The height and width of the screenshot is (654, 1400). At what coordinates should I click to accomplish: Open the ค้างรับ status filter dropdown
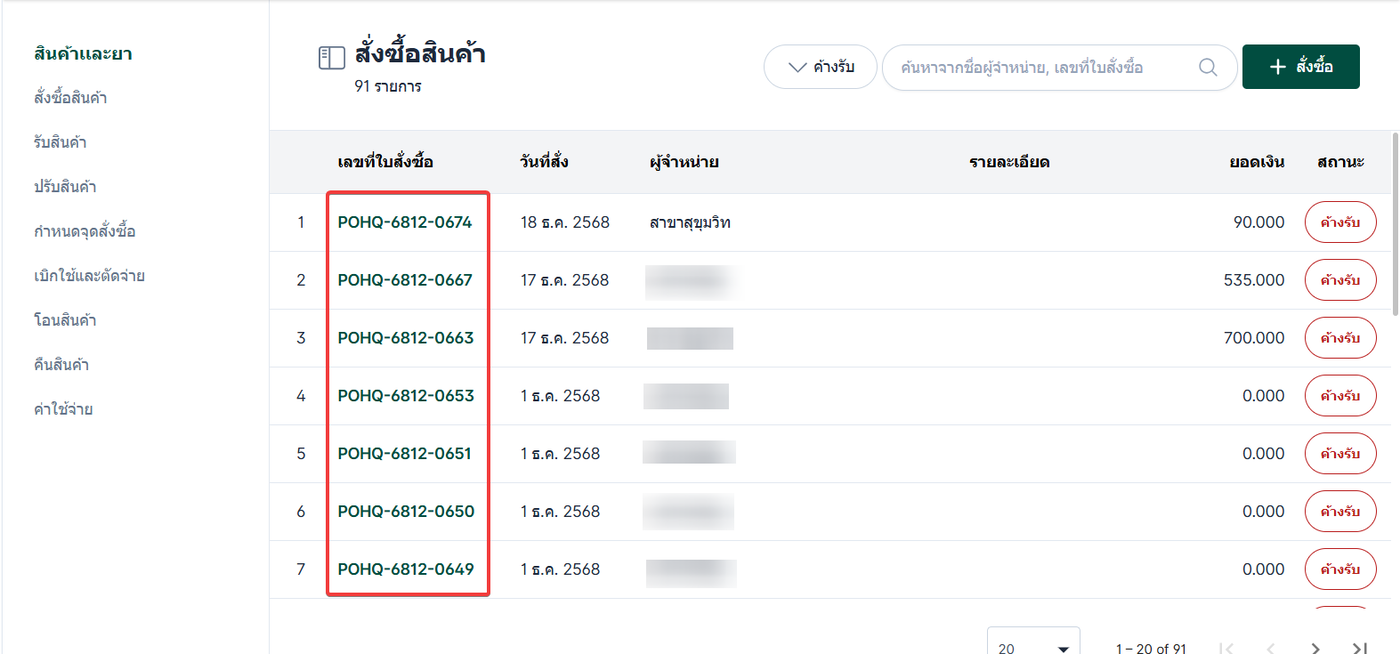(x=820, y=68)
